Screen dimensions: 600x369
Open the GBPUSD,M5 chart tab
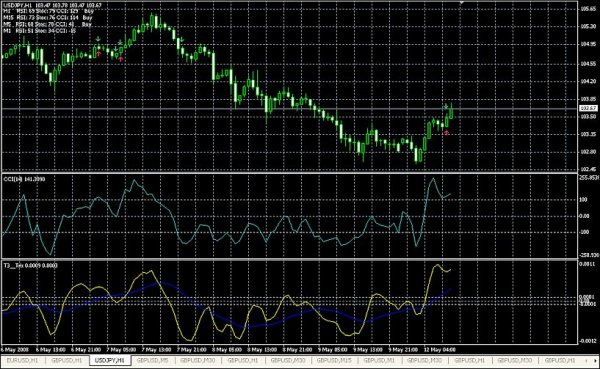[152, 361]
